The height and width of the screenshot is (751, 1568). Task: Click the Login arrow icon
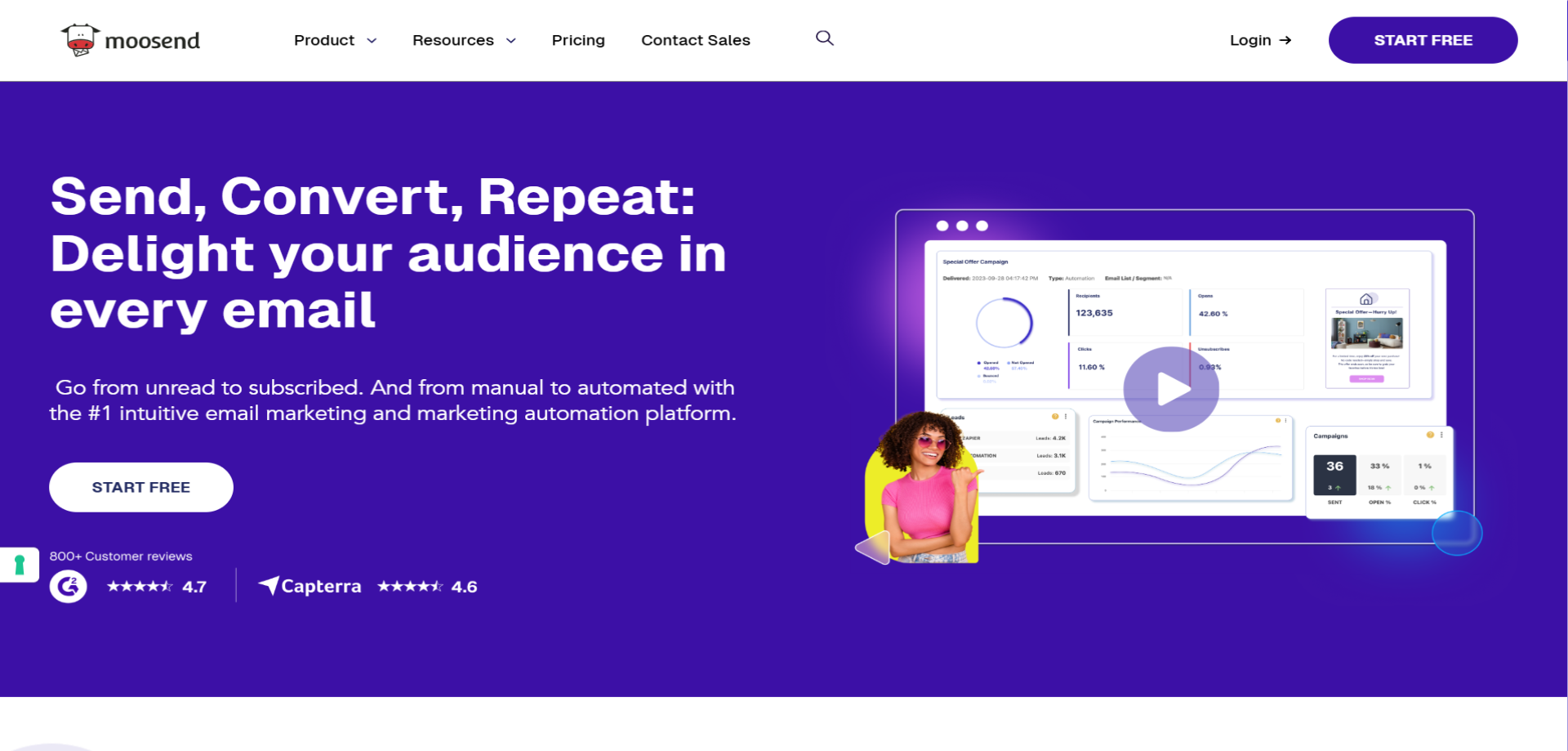point(1285,40)
